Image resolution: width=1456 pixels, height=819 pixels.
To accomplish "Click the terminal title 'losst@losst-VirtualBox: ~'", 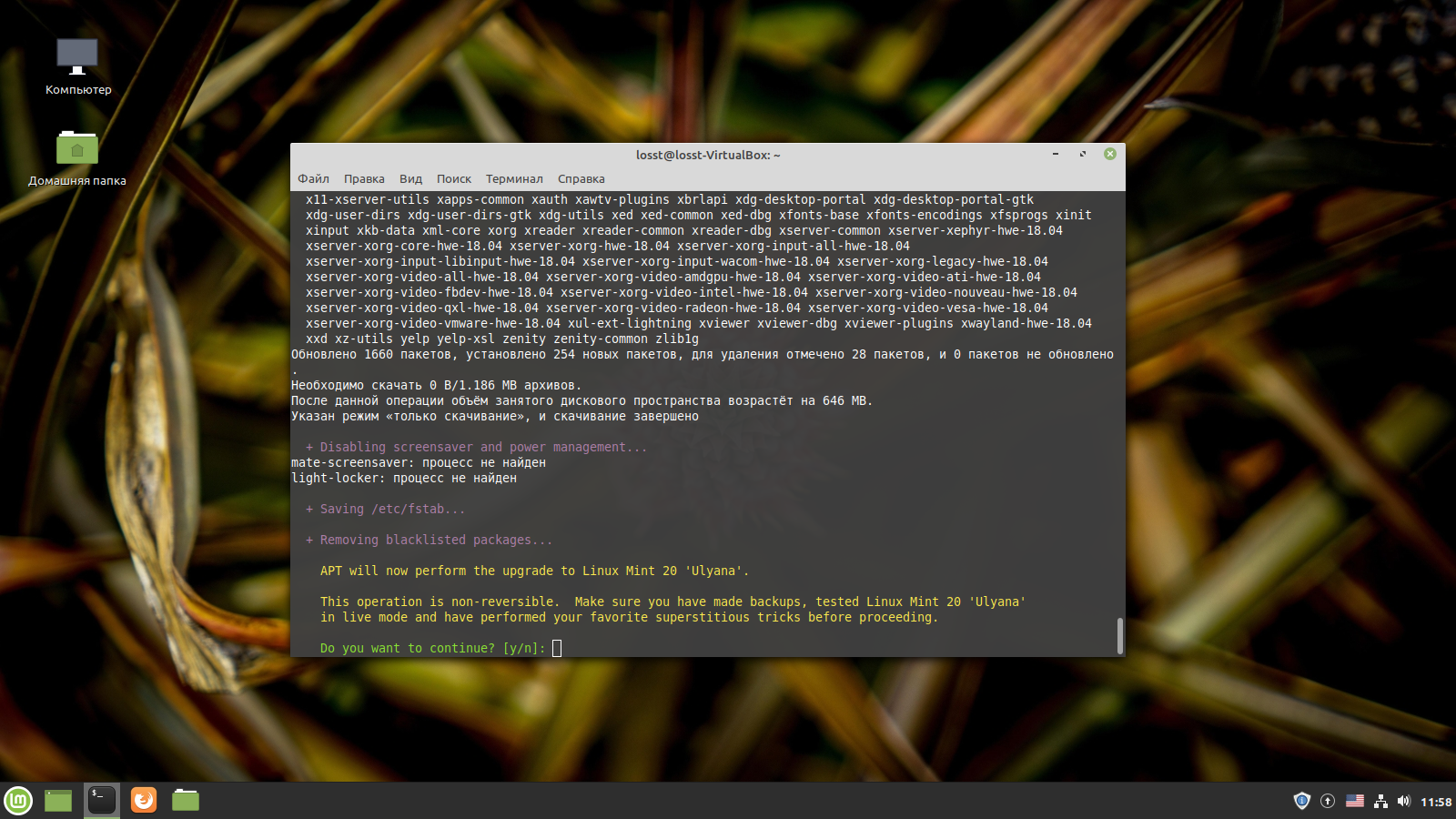I will pos(708,155).
